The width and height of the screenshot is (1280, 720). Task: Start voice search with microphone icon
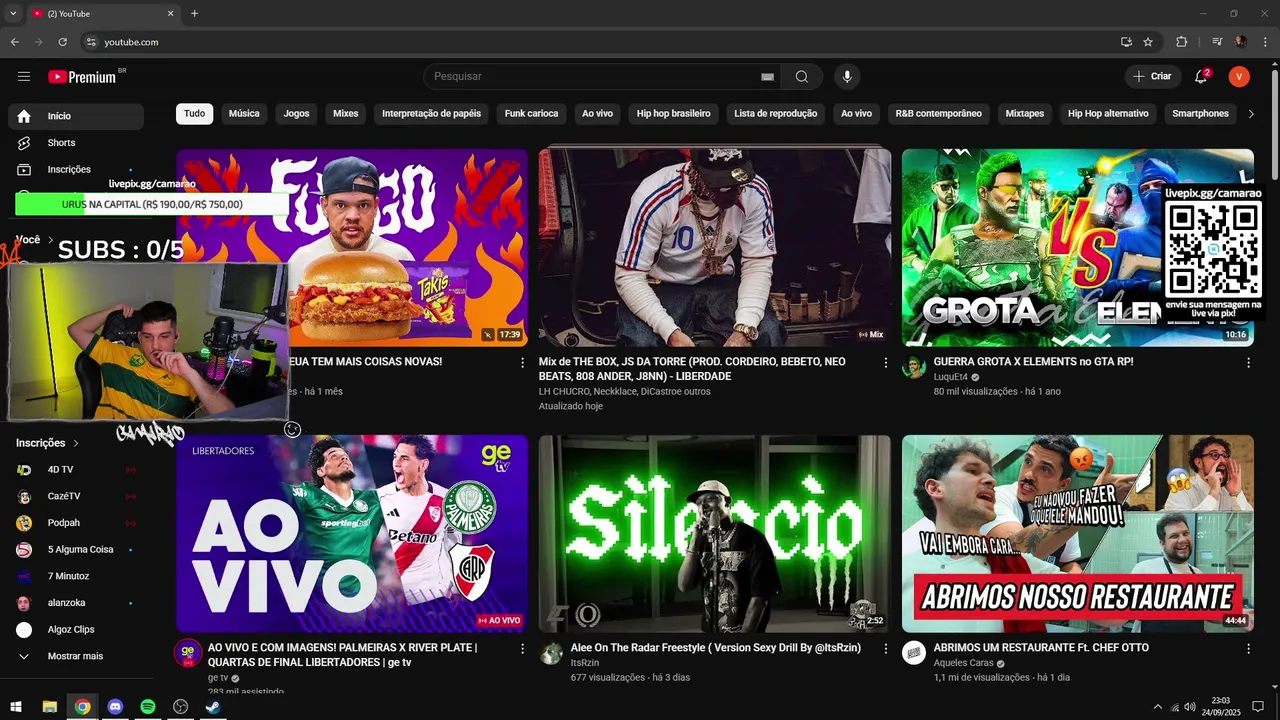pos(847,76)
